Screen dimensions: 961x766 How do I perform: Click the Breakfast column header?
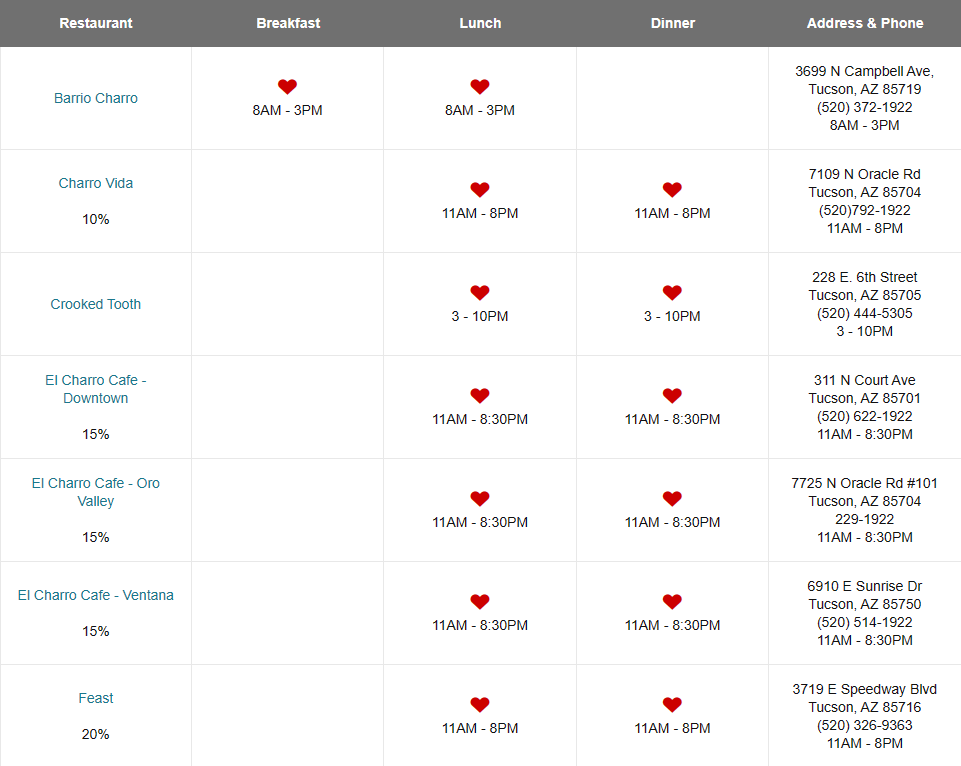(x=288, y=23)
